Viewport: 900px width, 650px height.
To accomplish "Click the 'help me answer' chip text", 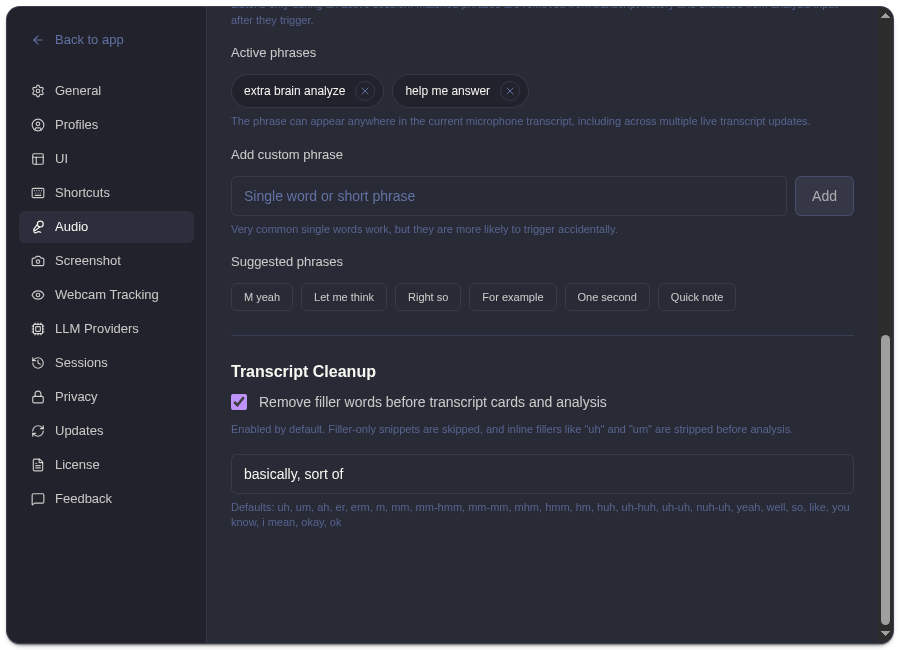I will [x=447, y=91].
